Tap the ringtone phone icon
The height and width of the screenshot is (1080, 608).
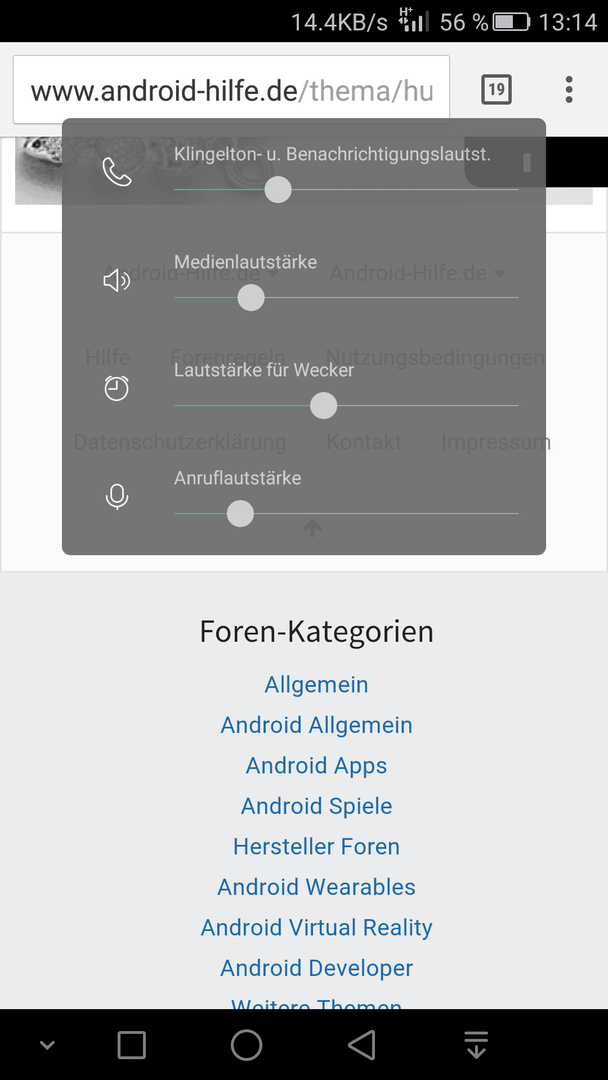[x=116, y=172]
